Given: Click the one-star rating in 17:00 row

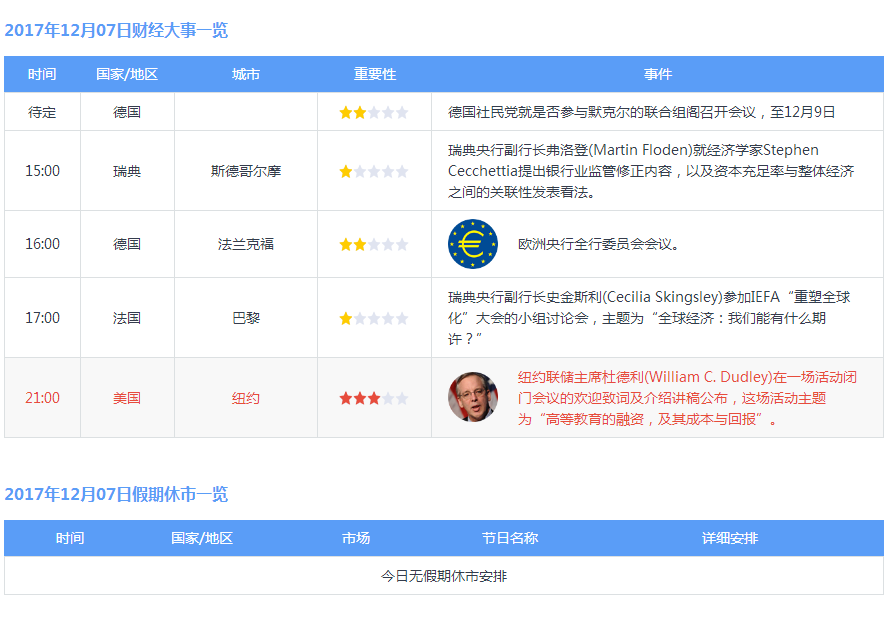Looking at the screenshot, I should click(x=374, y=318).
